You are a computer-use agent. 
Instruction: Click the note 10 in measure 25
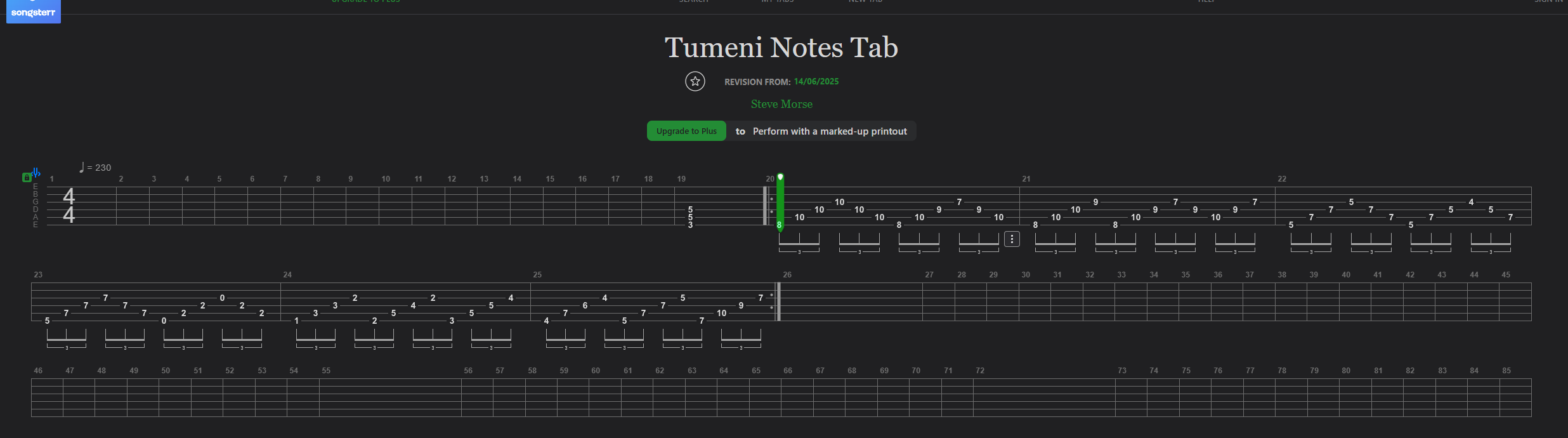click(721, 313)
